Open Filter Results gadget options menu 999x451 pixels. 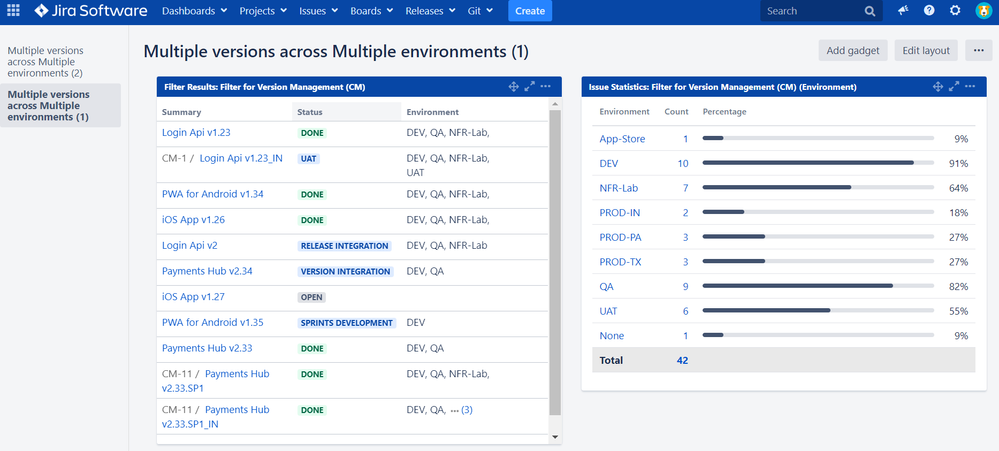pyautogui.click(x=545, y=87)
